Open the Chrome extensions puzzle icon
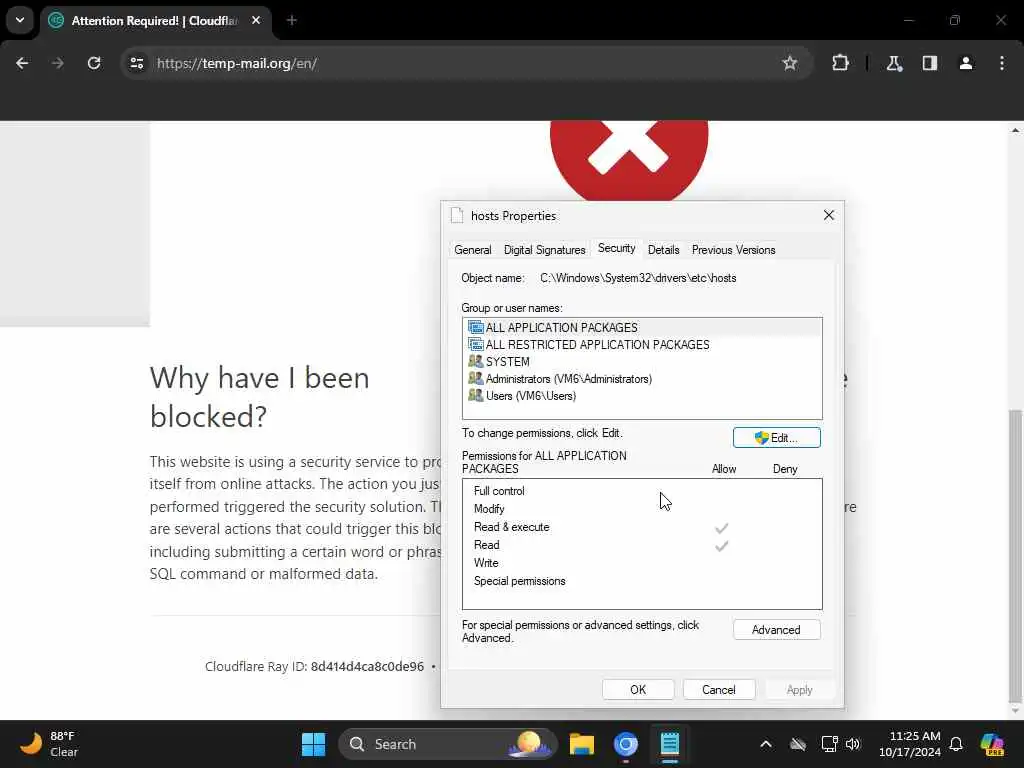1024x768 pixels. click(840, 63)
